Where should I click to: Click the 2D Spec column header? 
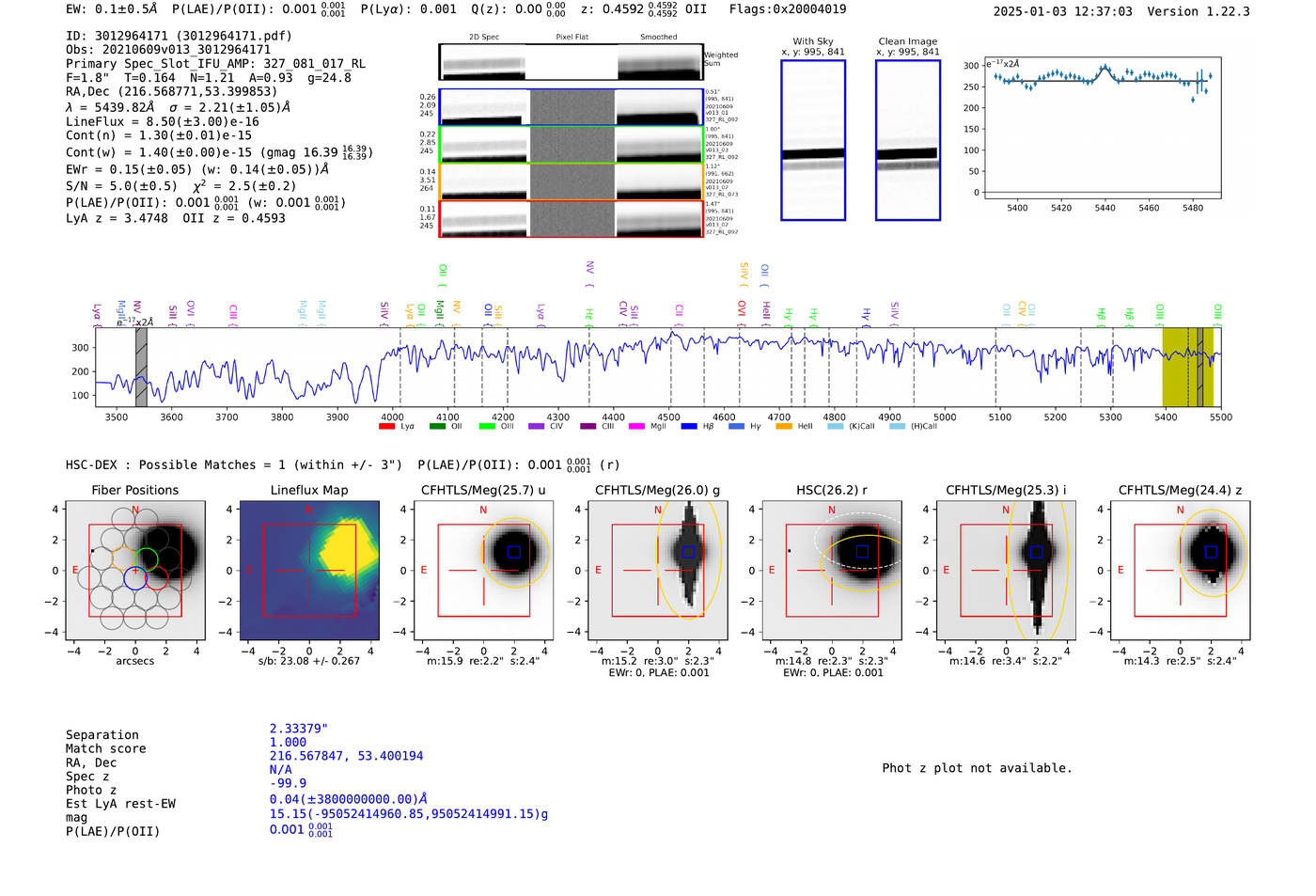click(484, 37)
